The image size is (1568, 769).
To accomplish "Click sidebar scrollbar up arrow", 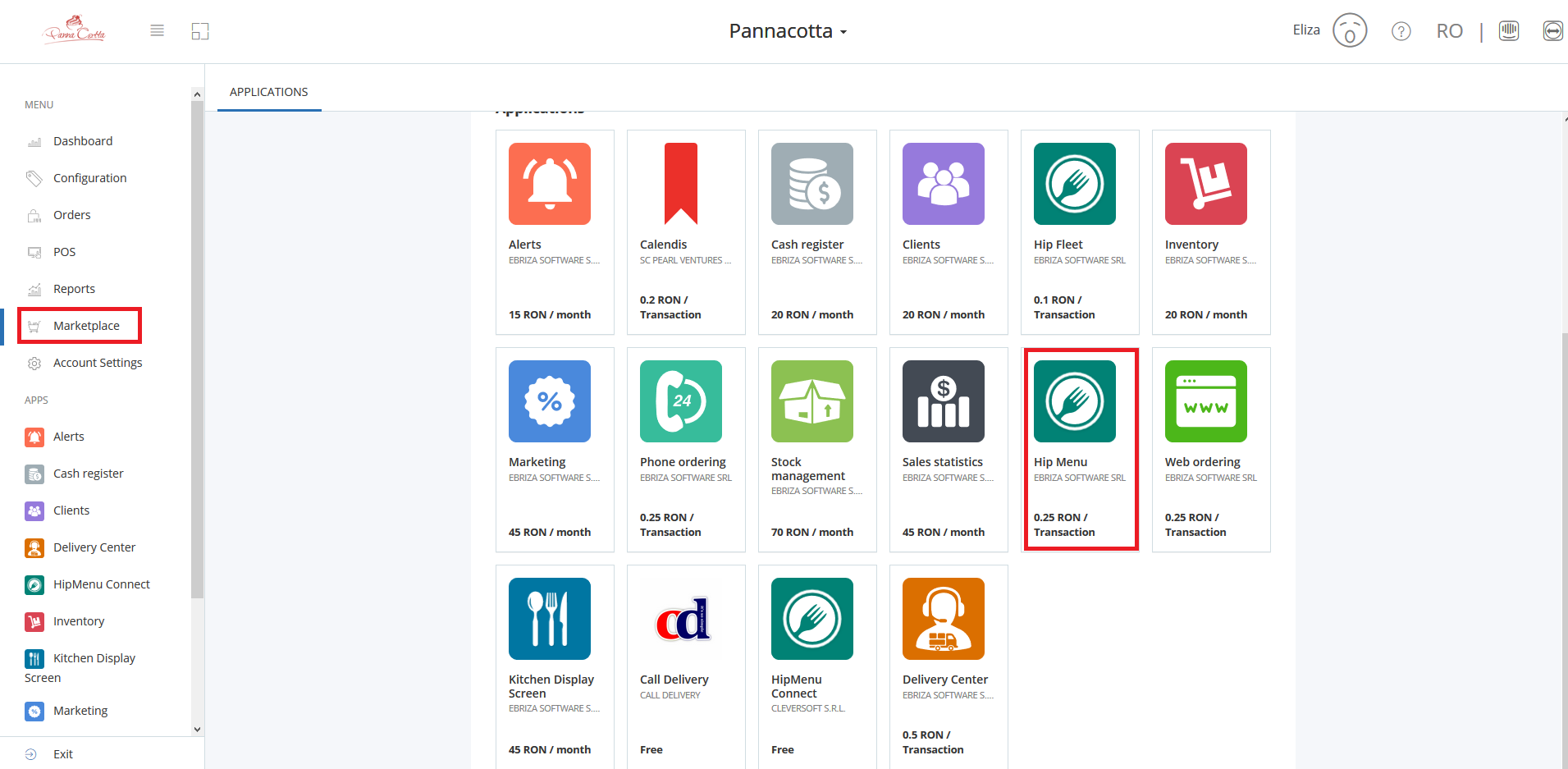I will pyautogui.click(x=197, y=94).
